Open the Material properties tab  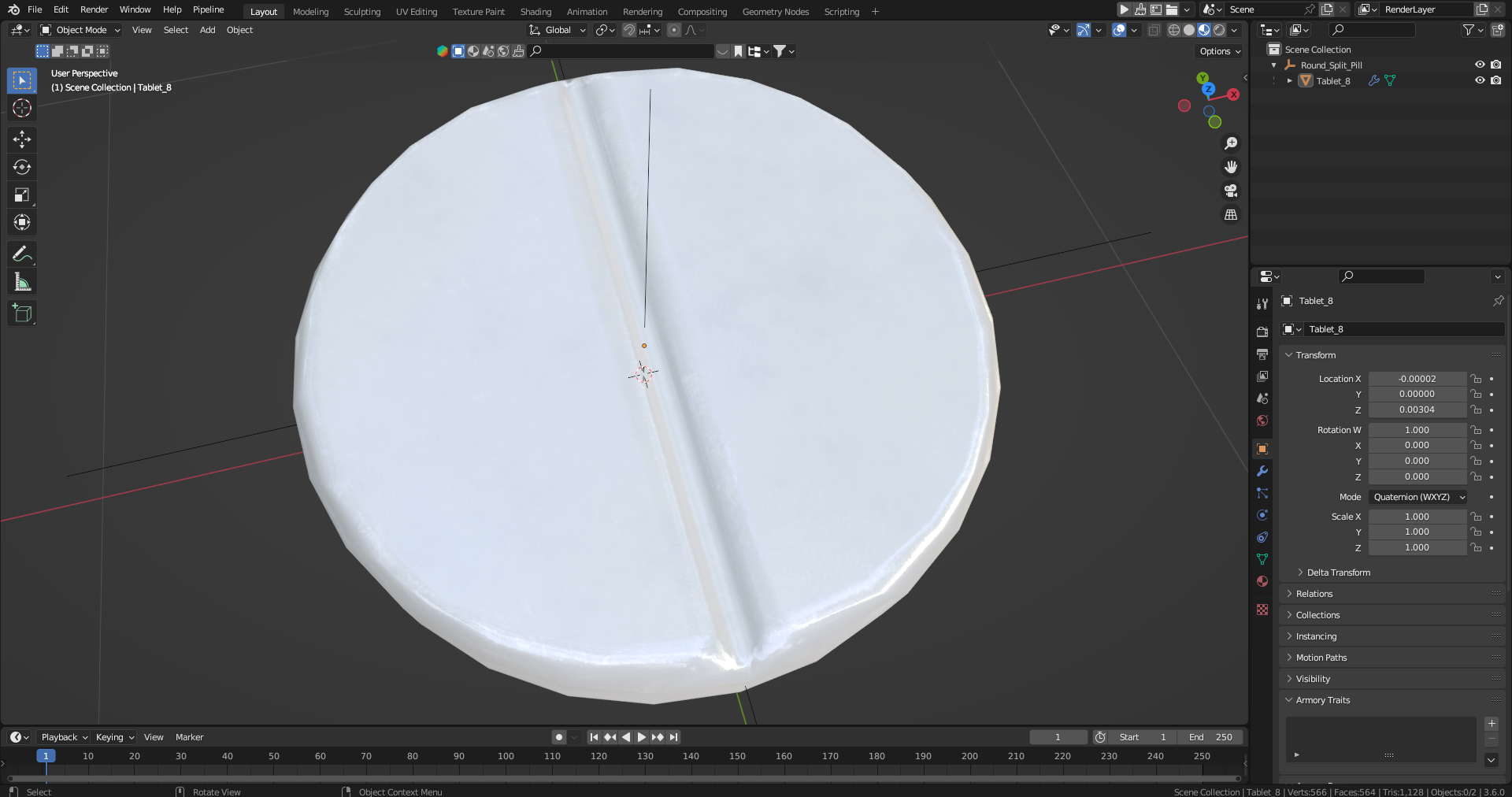1262,581
